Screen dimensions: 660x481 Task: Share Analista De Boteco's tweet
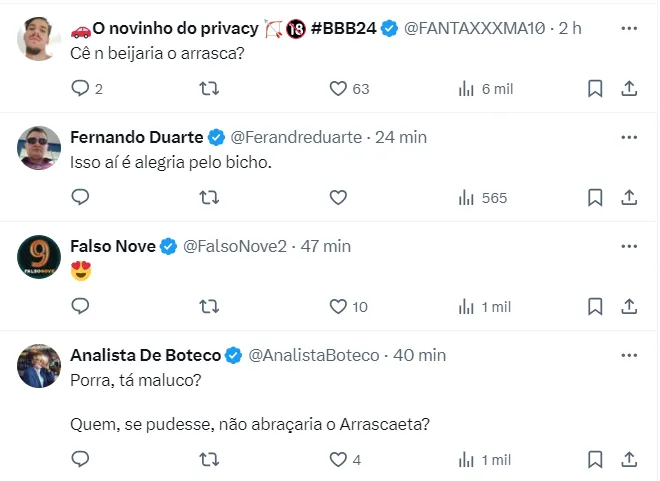(x=629, y=460)
